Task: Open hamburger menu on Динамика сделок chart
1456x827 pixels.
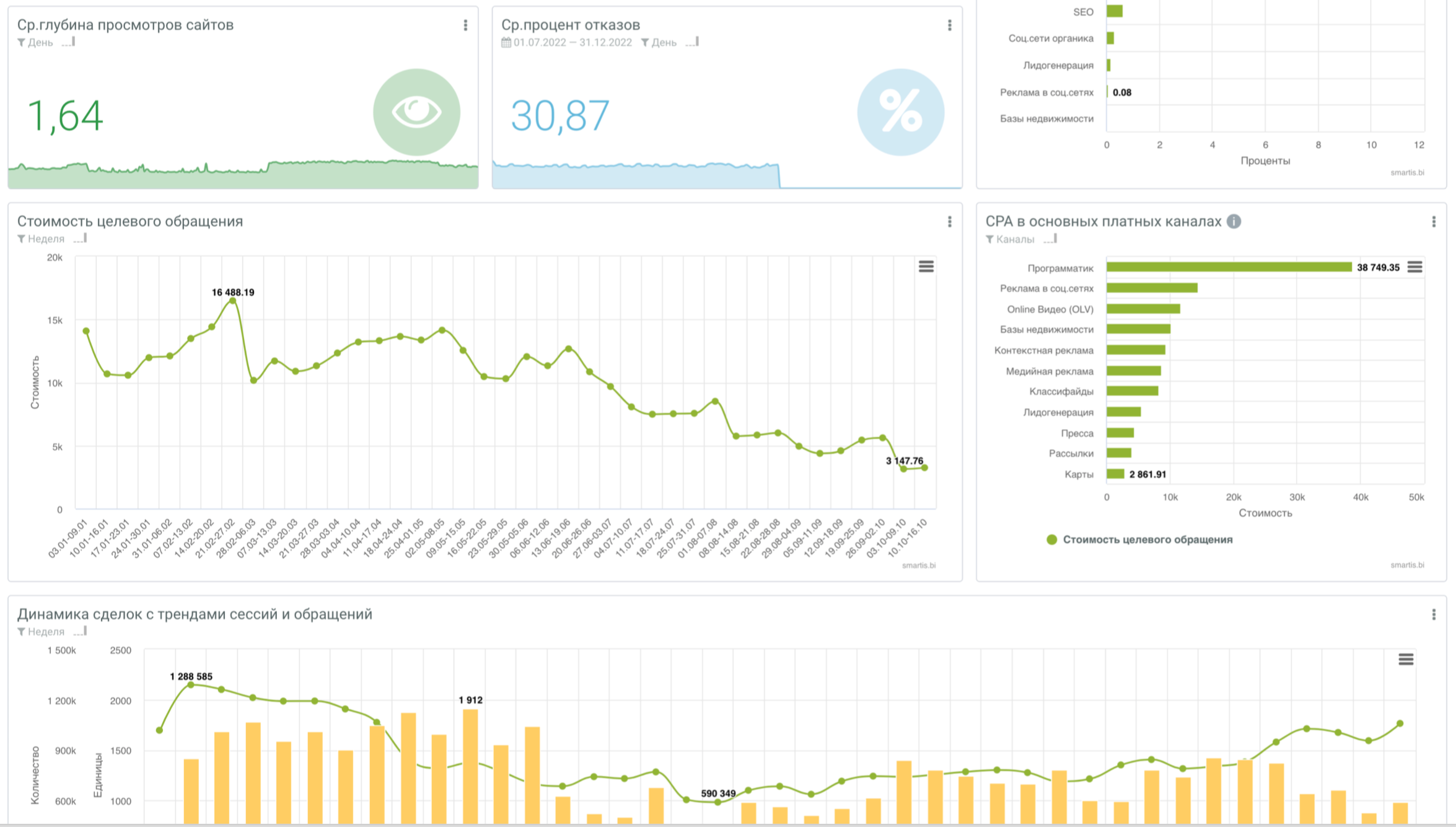Action: click(1406, 659)
